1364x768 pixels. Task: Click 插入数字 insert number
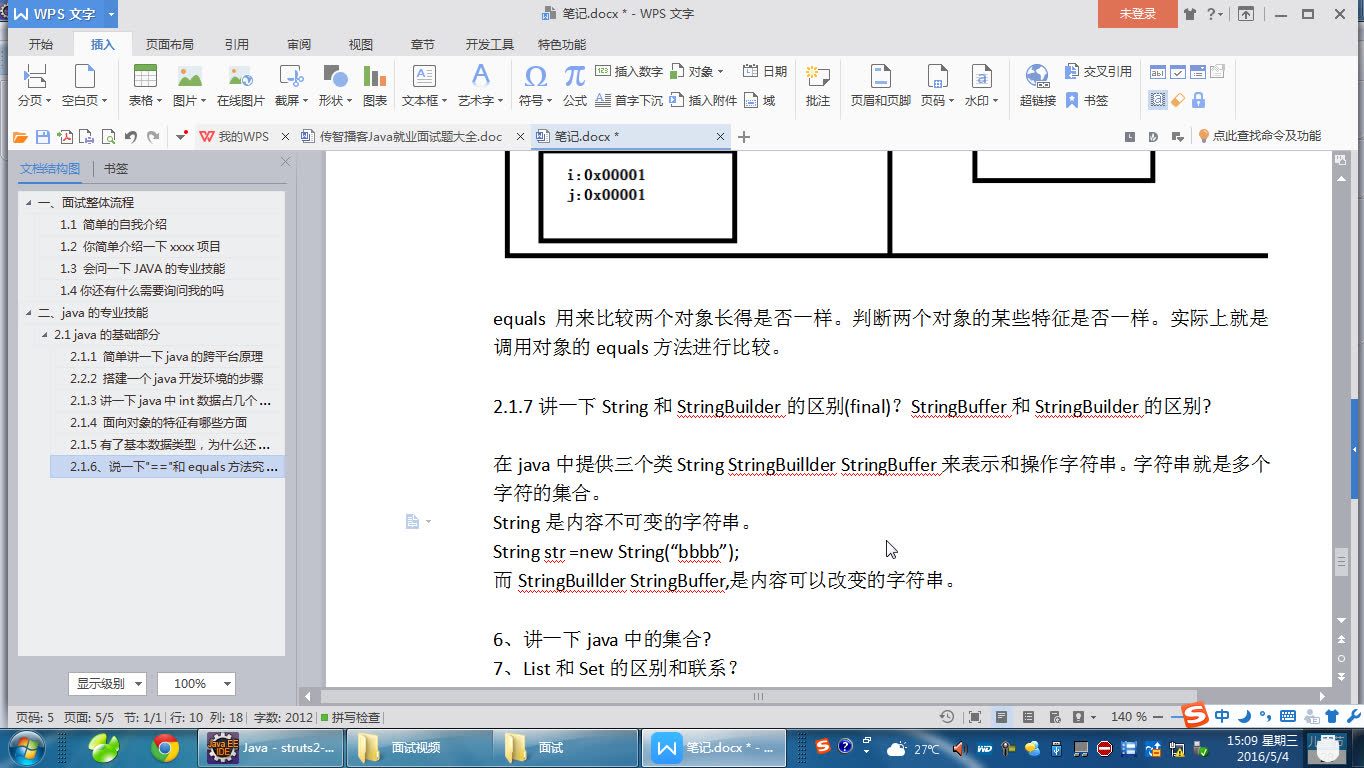pos(629,71)
